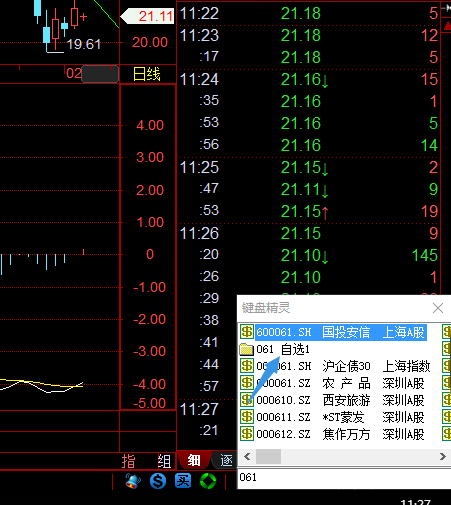Image resolution: width=451 pixels, height=505 pixels.
Task: Select 000610.SZ 西安旅游 row
Action: (x=332, y=400)
